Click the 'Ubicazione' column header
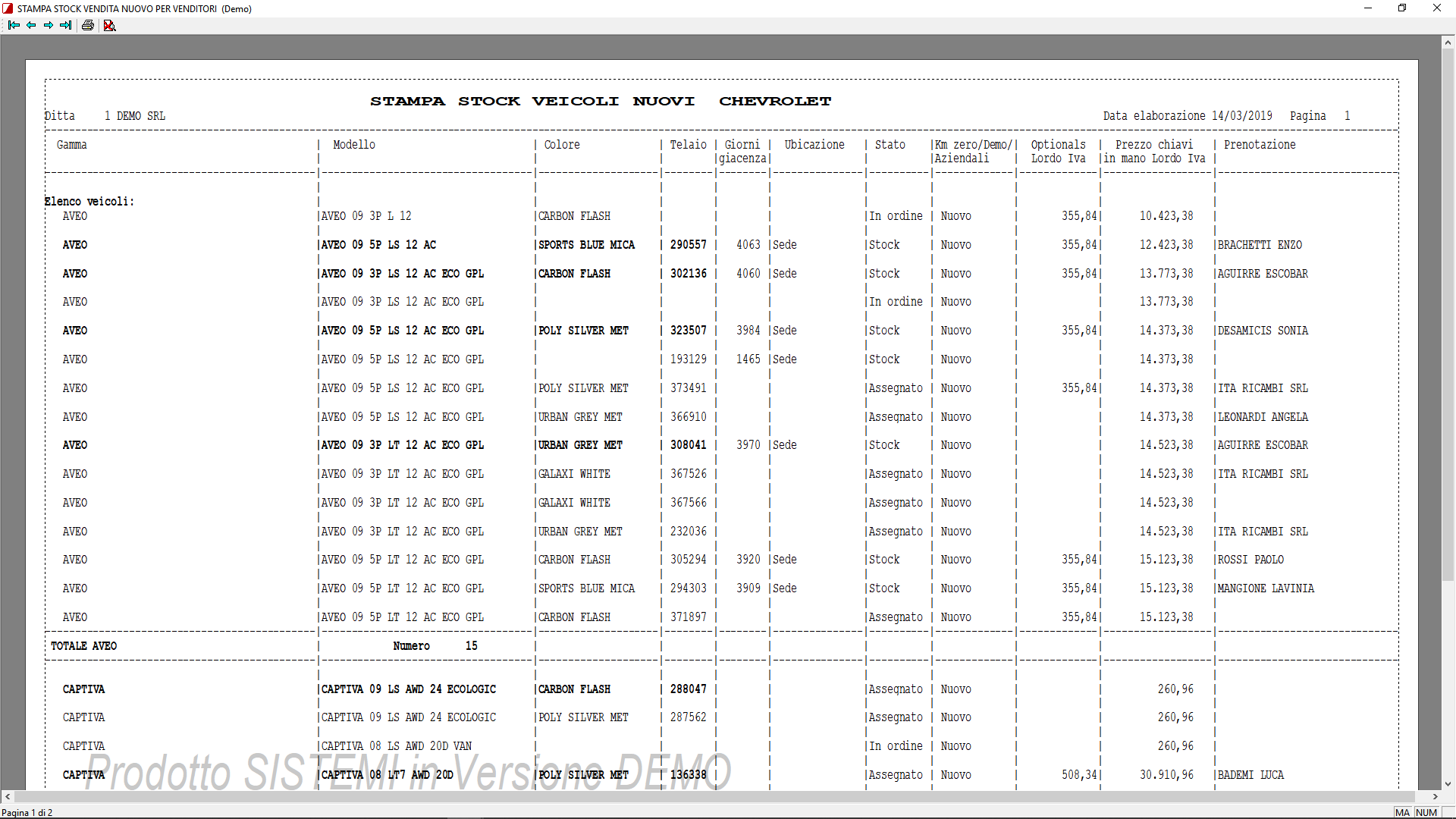 coord(814,145)
